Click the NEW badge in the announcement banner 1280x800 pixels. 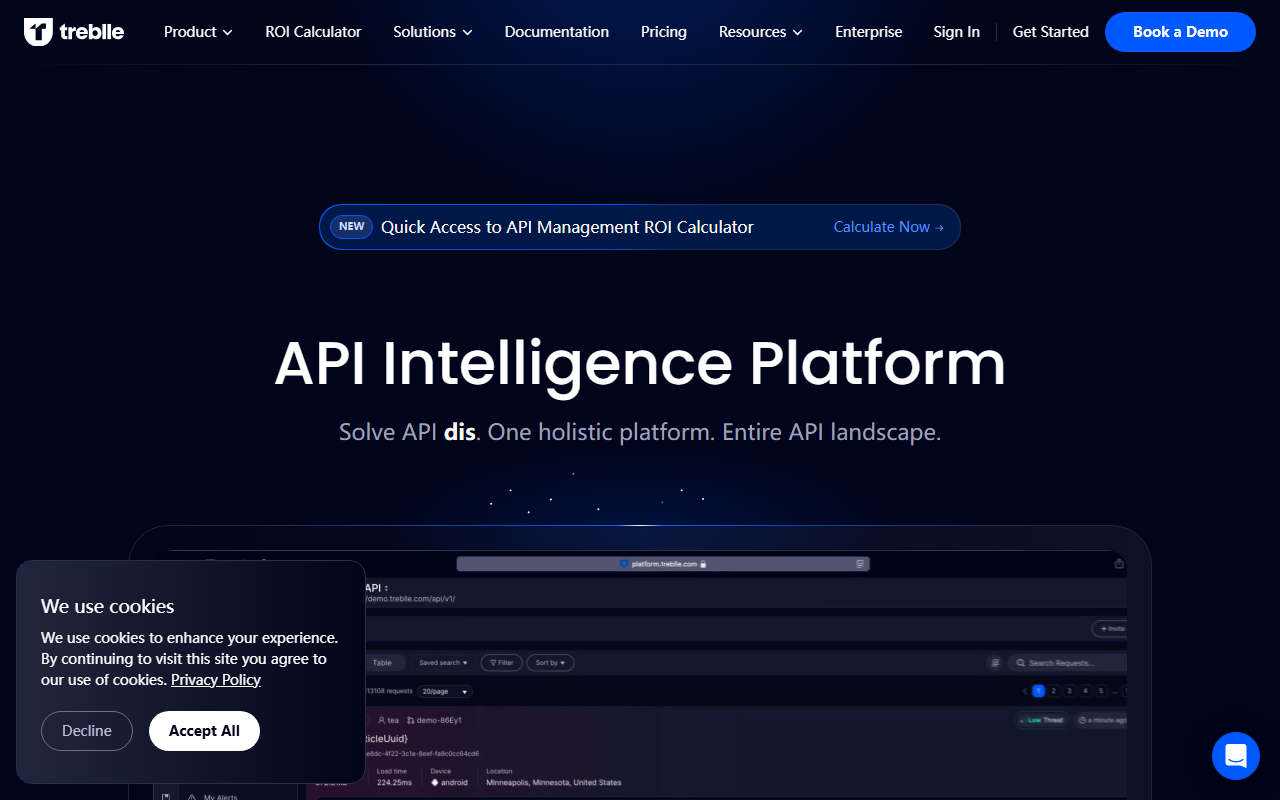tap(351, 227)
